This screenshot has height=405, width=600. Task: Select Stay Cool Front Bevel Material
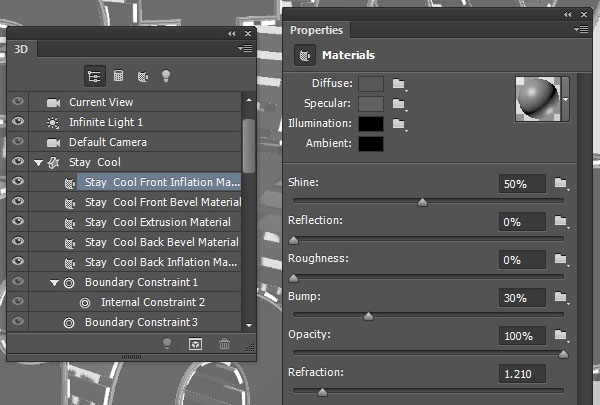point(135,202)
